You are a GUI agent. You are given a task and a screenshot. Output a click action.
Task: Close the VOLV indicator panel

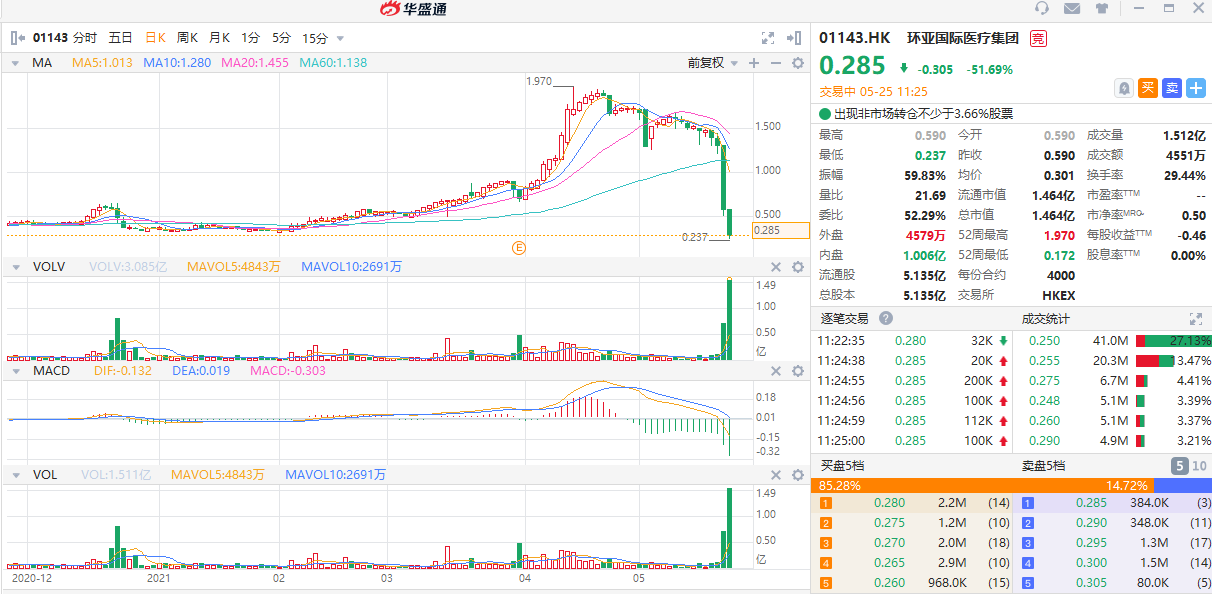click(775, 267)
